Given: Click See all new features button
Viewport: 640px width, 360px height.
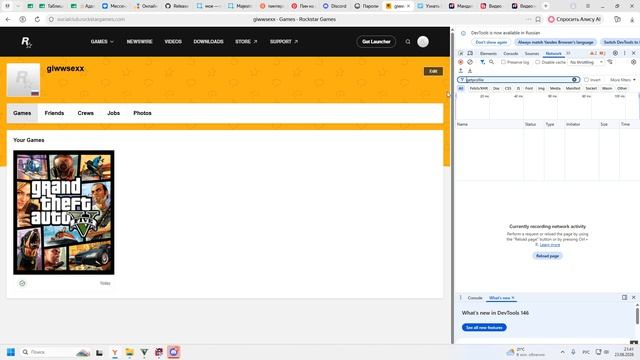Looking at the screenshot, I should click(x=484, y=327).
